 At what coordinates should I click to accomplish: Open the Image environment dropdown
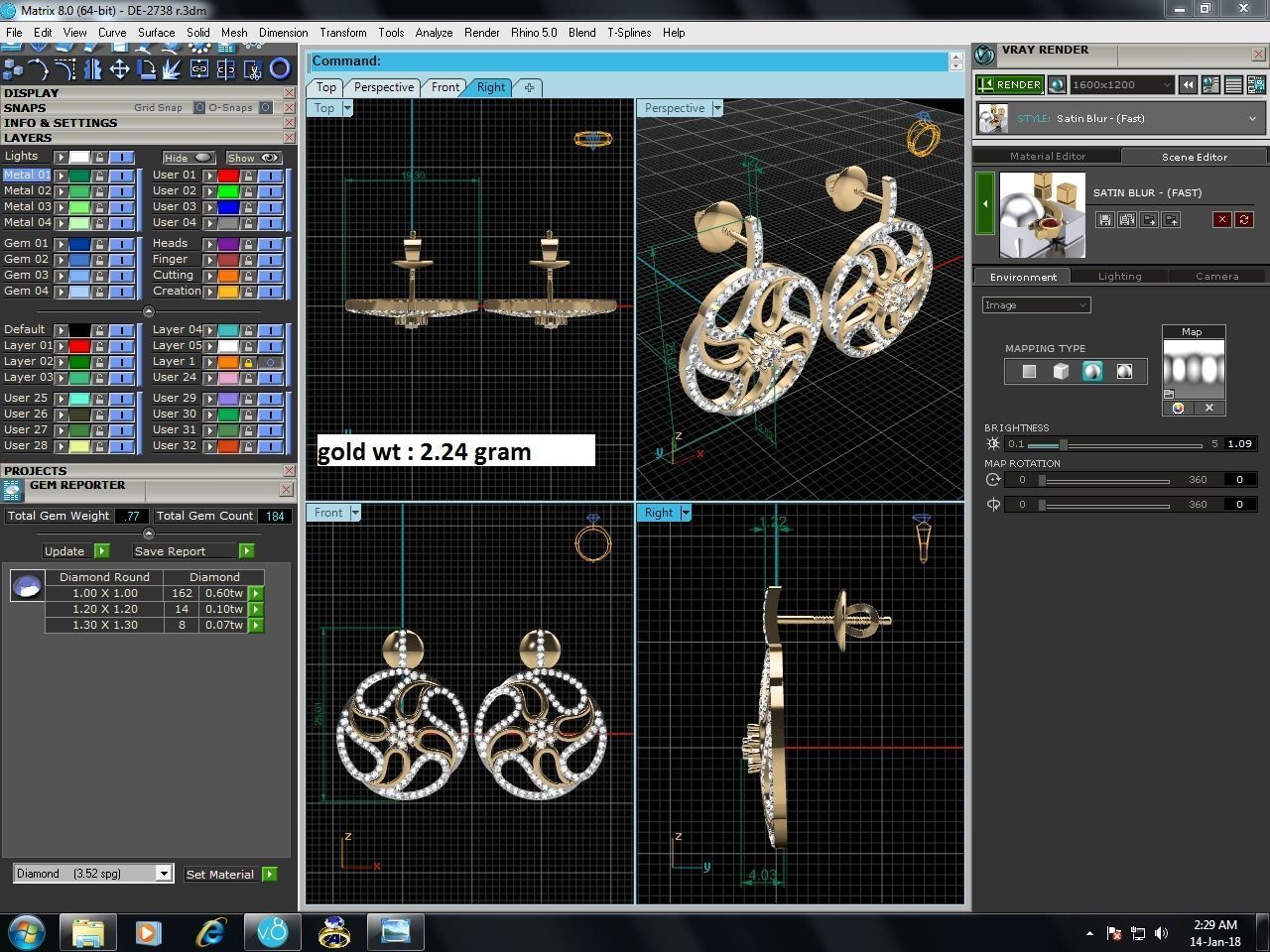1036,304
